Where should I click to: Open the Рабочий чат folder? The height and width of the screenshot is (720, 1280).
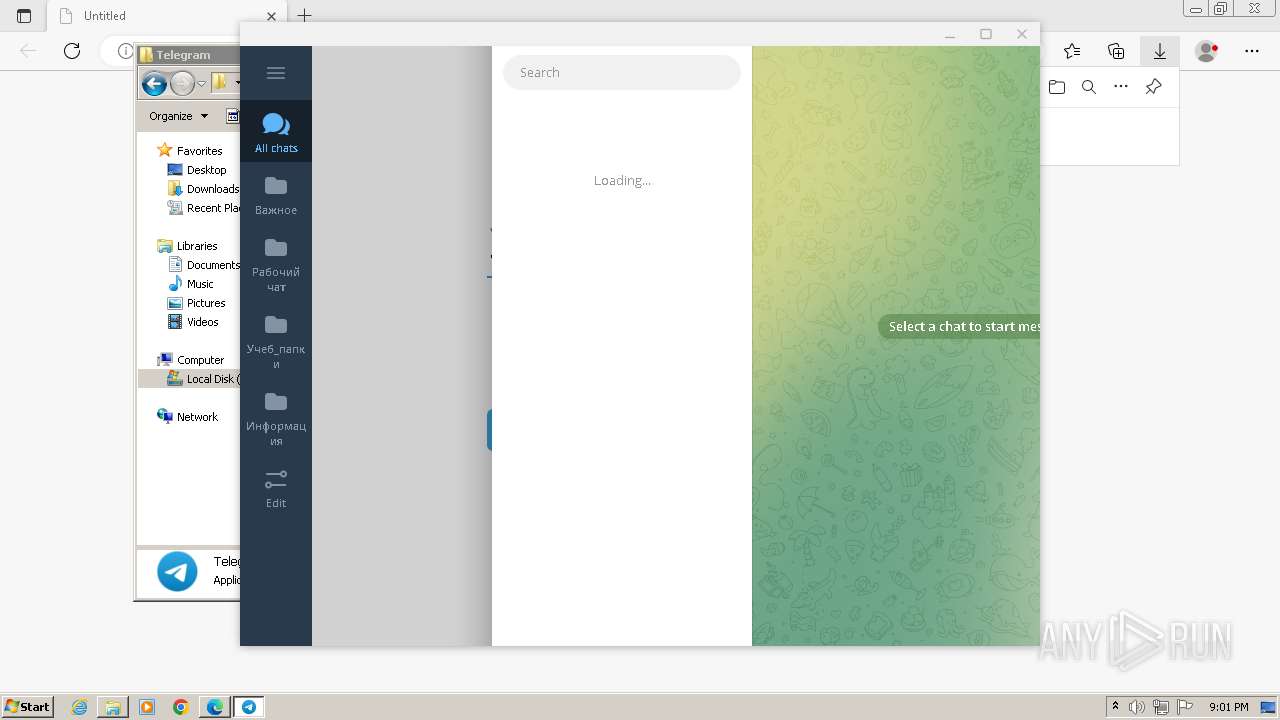pos(276,263)
